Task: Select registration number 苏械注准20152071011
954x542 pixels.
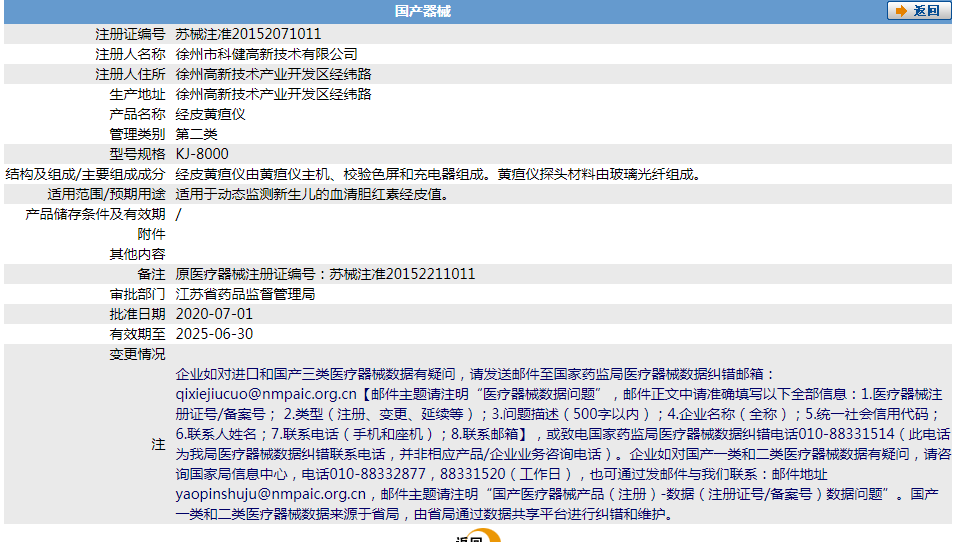Action: coord(248,34)
